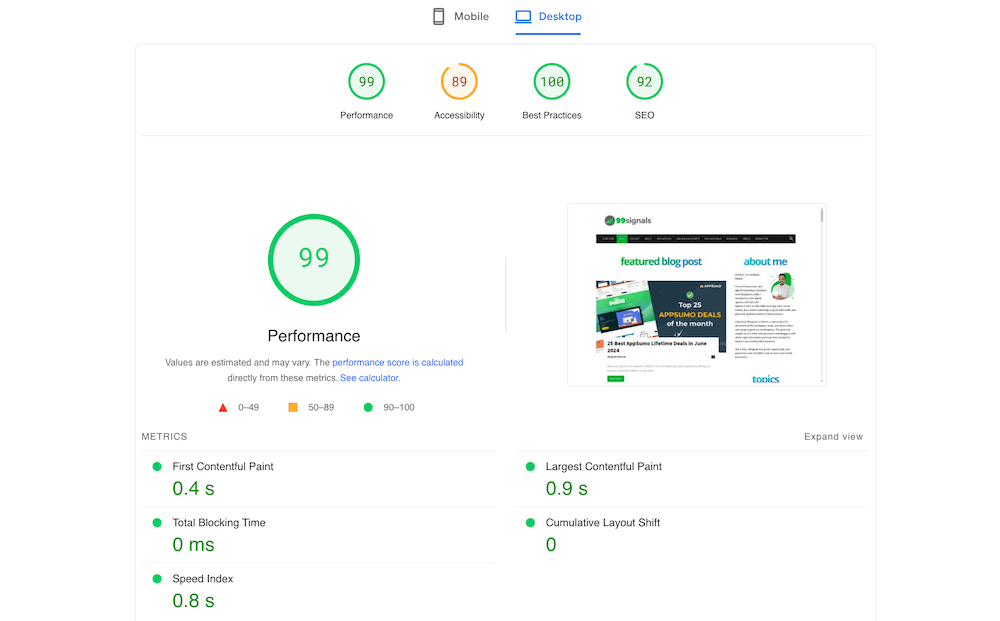Viewport: 1000px width, 621px height.
Task: Expand the Largest Contentful Paint metric
Action: pyautogui.click(x=603, y=467)
